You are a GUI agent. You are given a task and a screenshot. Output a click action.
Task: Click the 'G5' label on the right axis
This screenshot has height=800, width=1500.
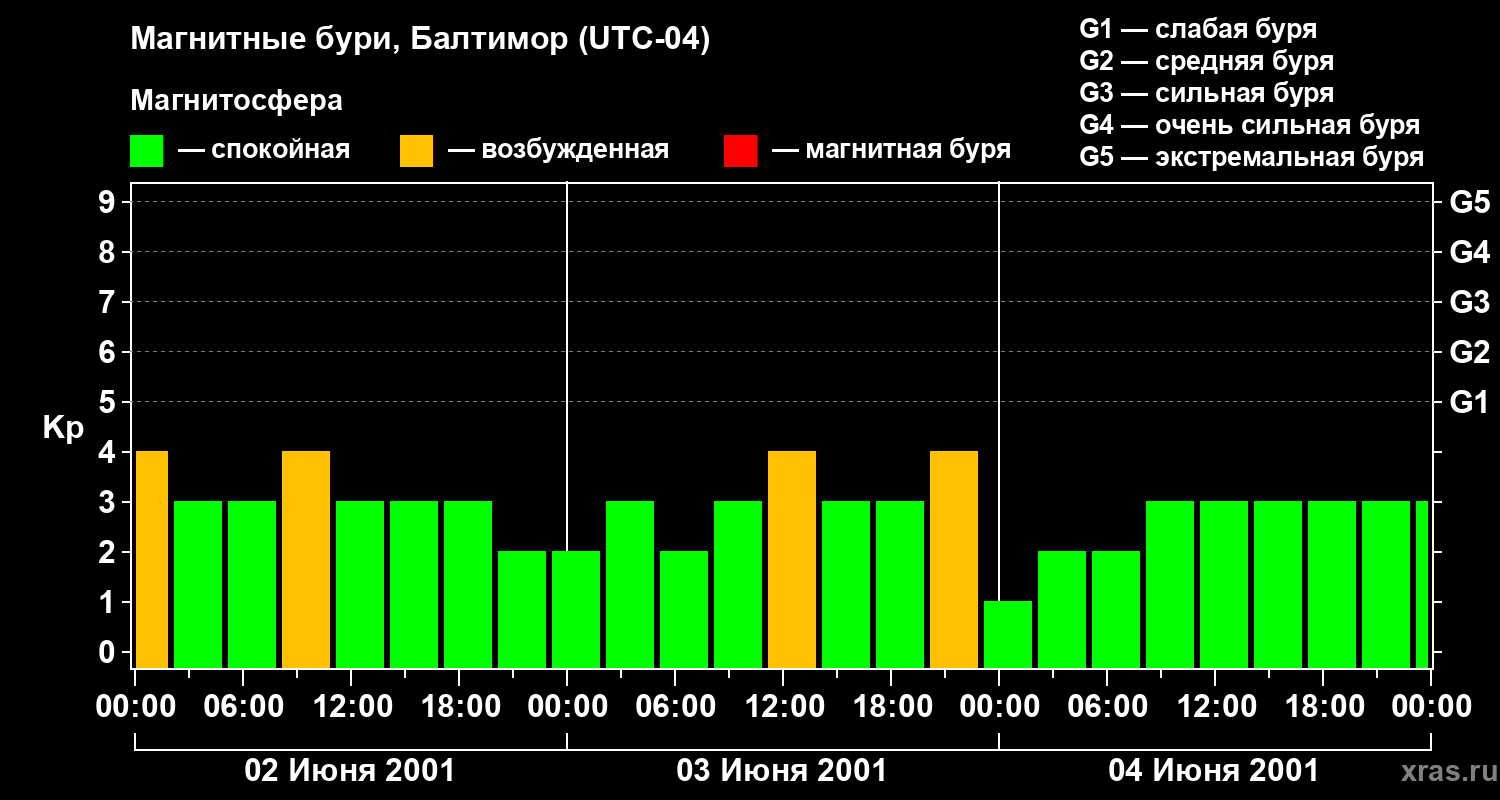click(x=1469, y=202)
